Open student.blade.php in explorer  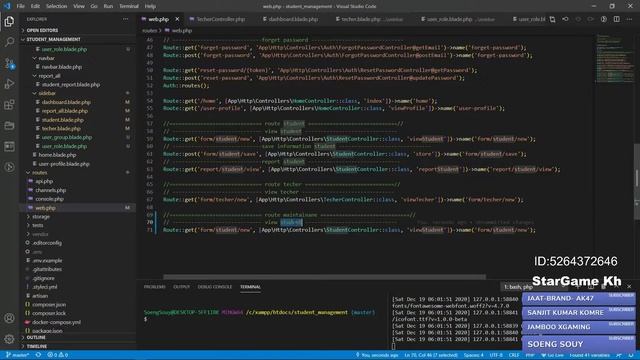(62, 120)
